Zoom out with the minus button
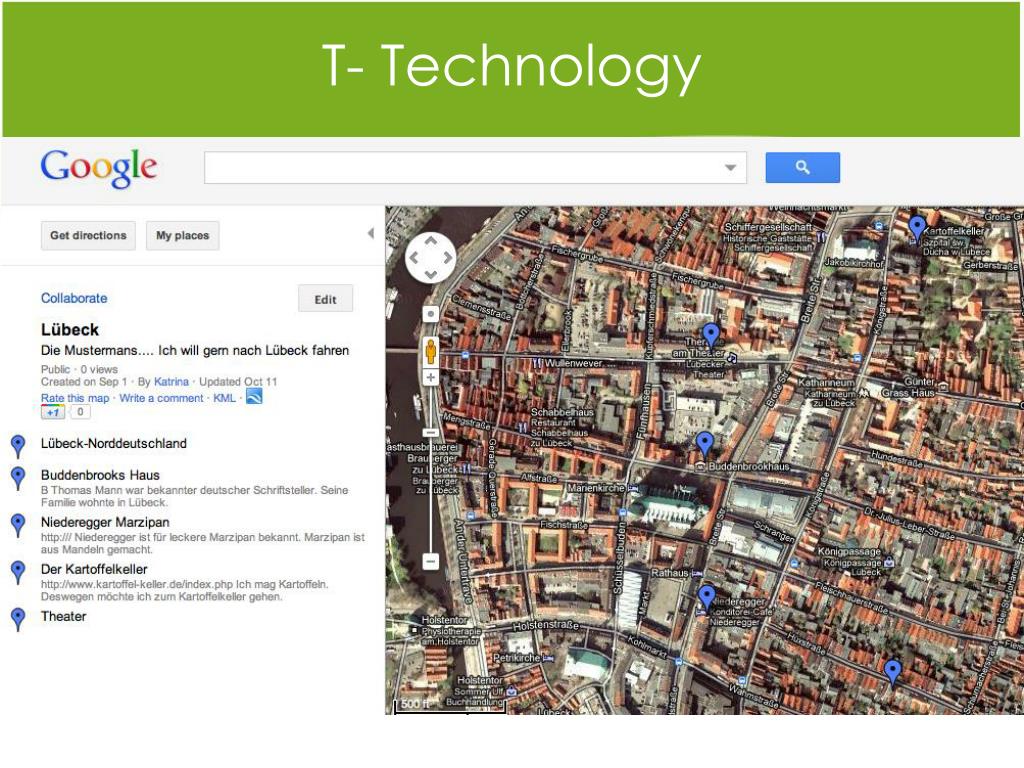The image size is (1024, 768). [430, 561]
